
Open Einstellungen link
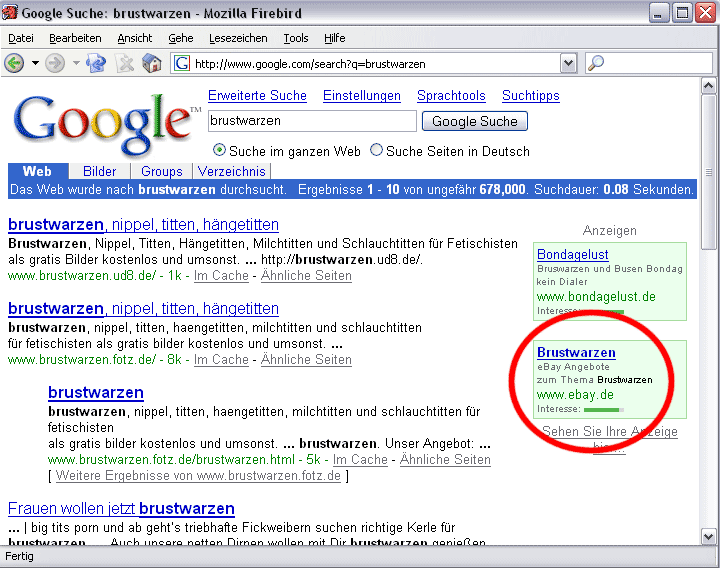point(362,96)
